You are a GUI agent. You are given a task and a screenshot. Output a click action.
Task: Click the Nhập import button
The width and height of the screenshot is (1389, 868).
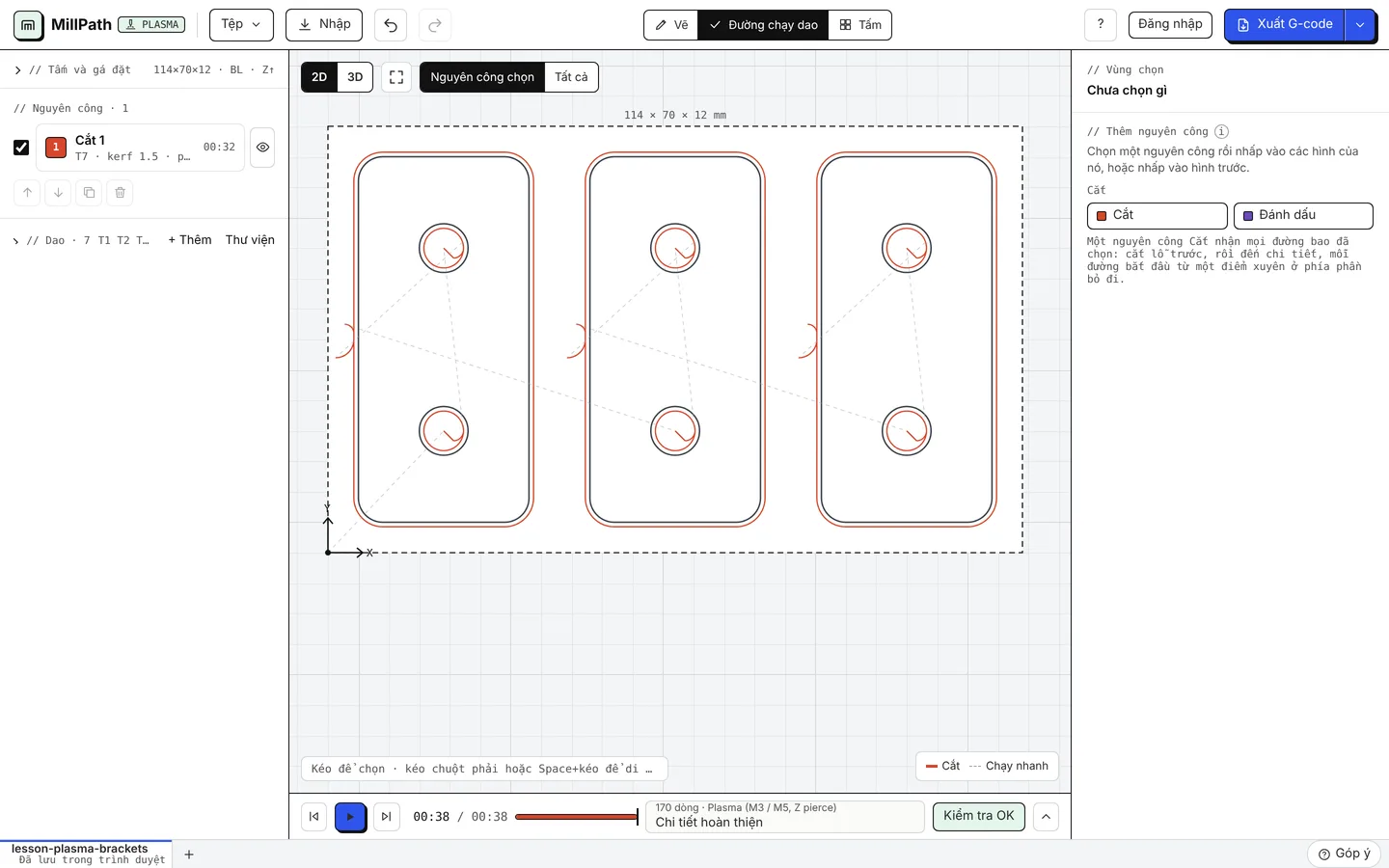coord(324,25)
